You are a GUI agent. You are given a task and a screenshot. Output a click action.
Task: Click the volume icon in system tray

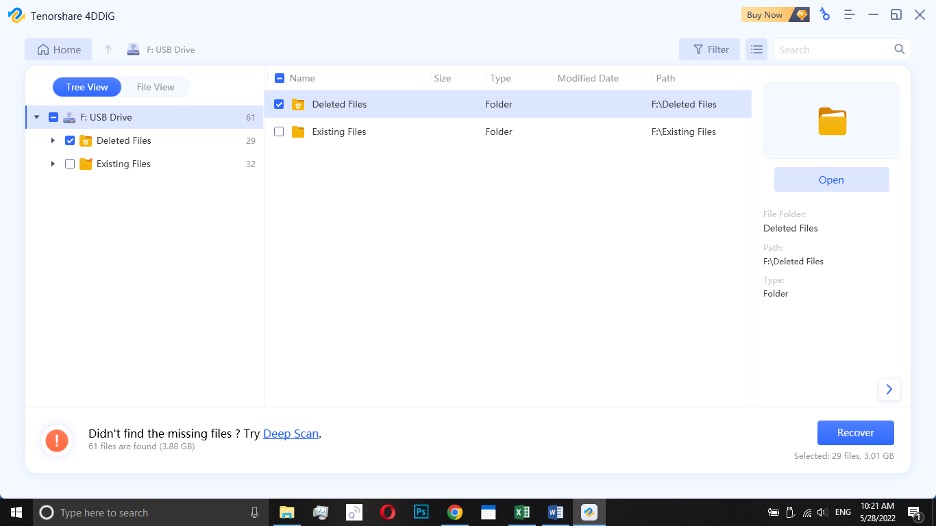[x=822, y=512]
